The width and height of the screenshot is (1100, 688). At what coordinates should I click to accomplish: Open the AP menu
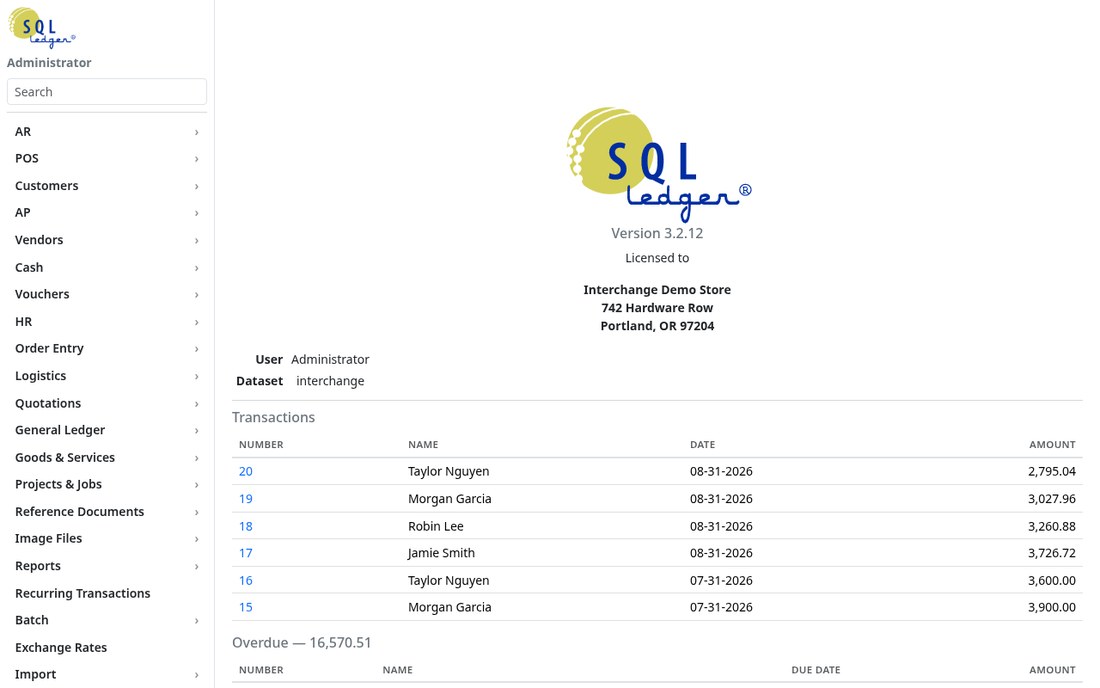[107, 213]
